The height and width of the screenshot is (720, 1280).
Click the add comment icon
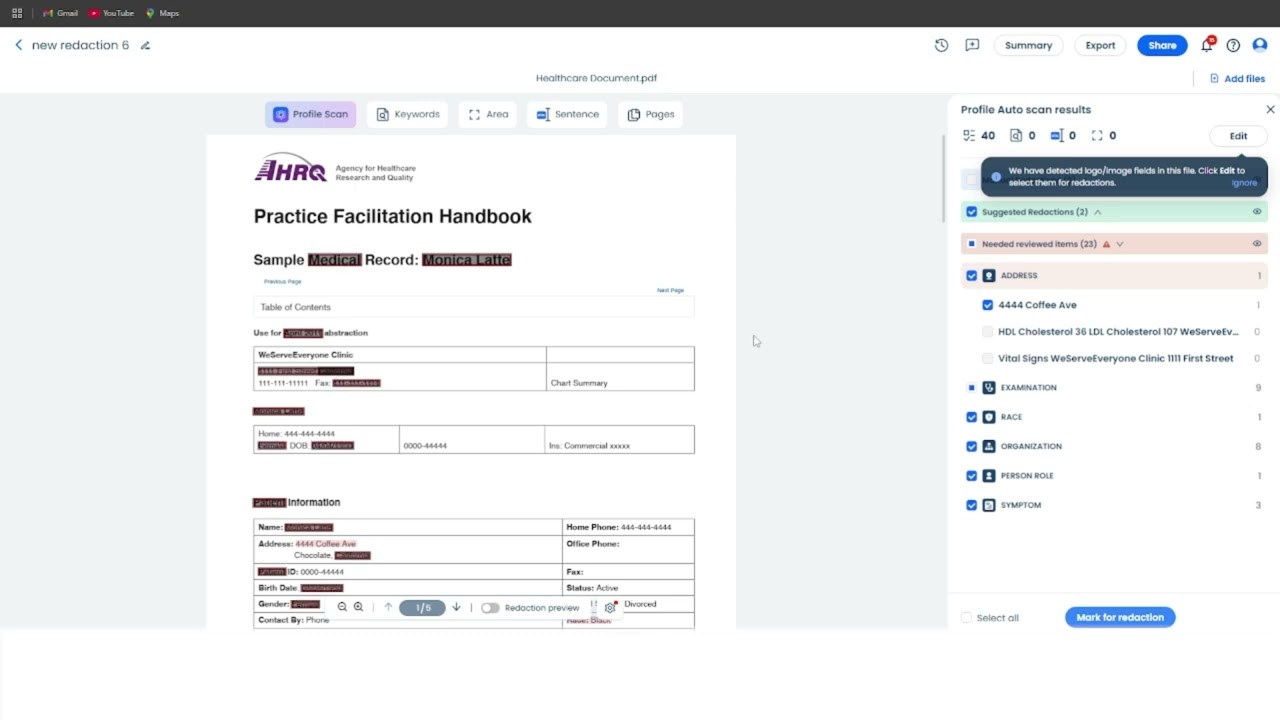972,45
